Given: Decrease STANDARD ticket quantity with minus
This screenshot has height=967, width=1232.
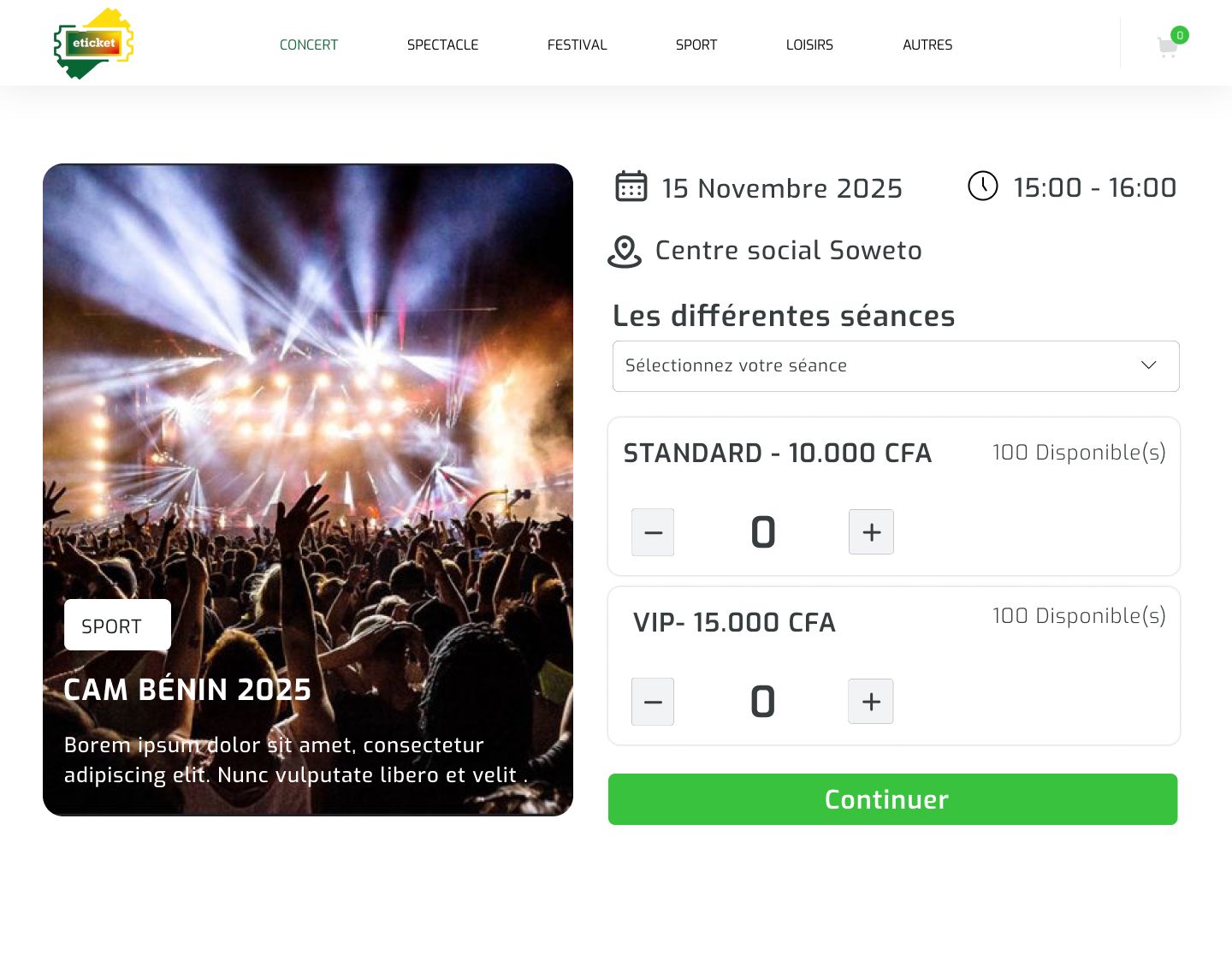Looking at the screenshot, I should pos(653,531).
